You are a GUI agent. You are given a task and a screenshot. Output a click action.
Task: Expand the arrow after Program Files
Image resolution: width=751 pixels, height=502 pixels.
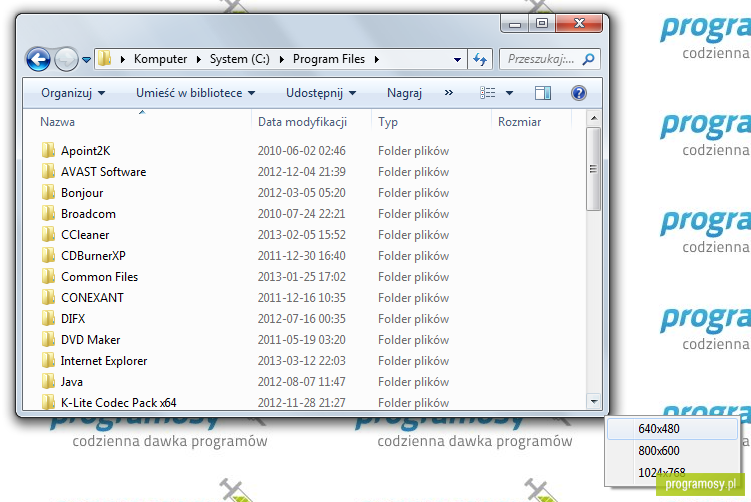(377, 59)
